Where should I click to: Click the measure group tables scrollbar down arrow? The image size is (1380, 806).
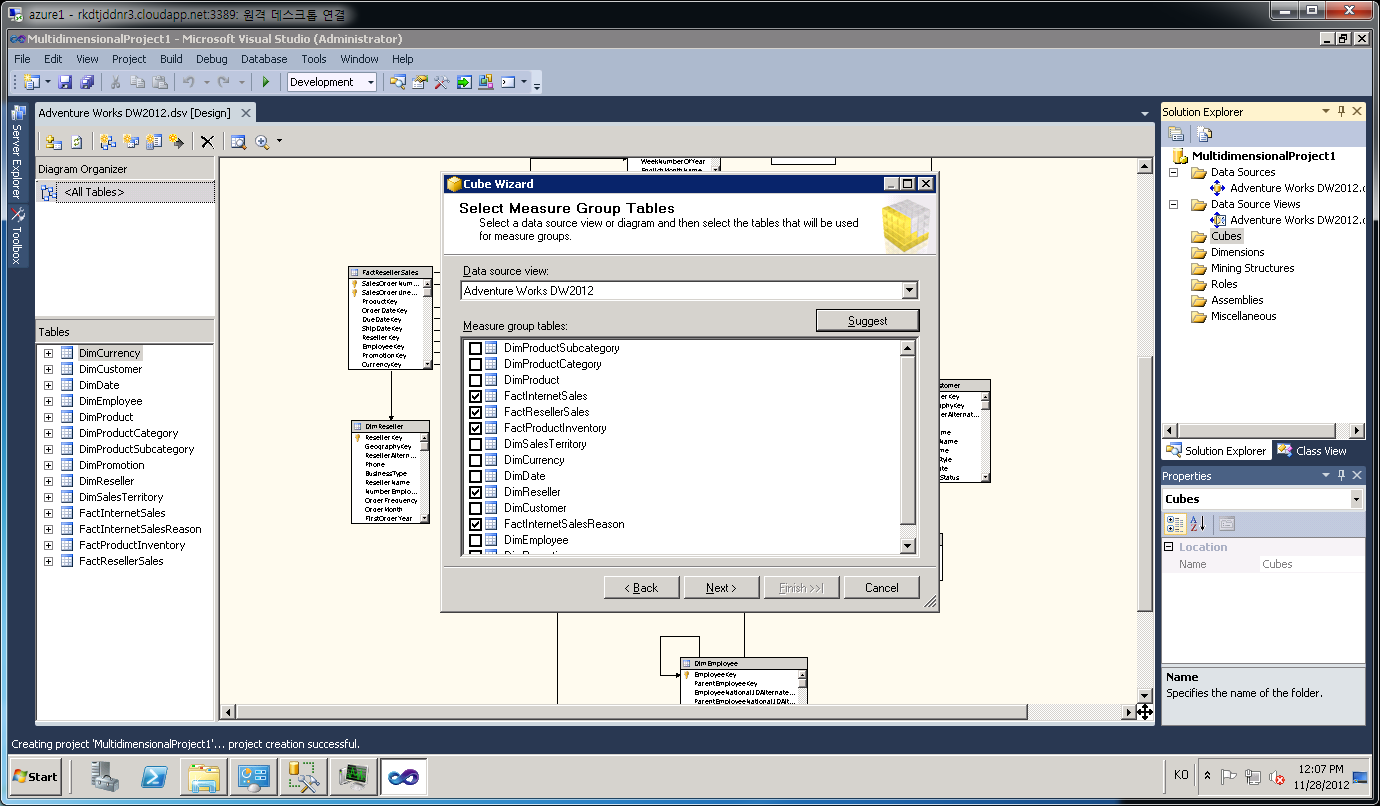point(908,546)
